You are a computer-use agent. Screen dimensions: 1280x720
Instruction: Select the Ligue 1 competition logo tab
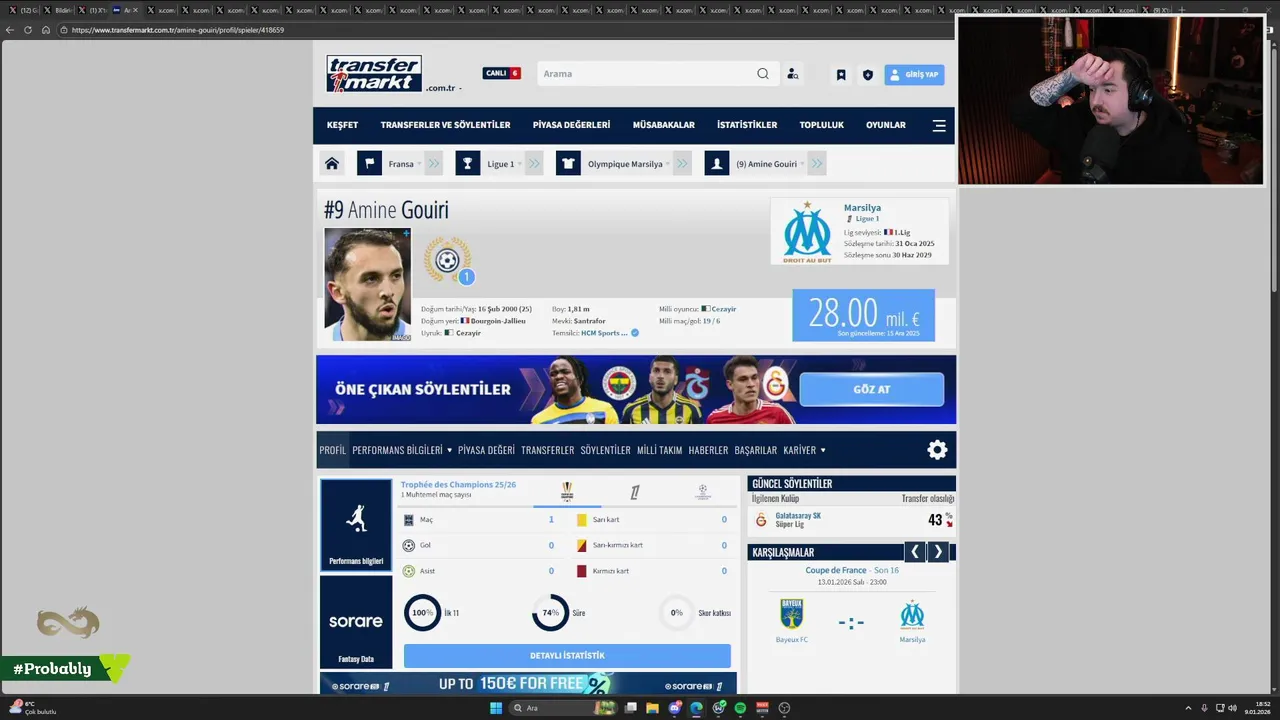coord(634,491)
